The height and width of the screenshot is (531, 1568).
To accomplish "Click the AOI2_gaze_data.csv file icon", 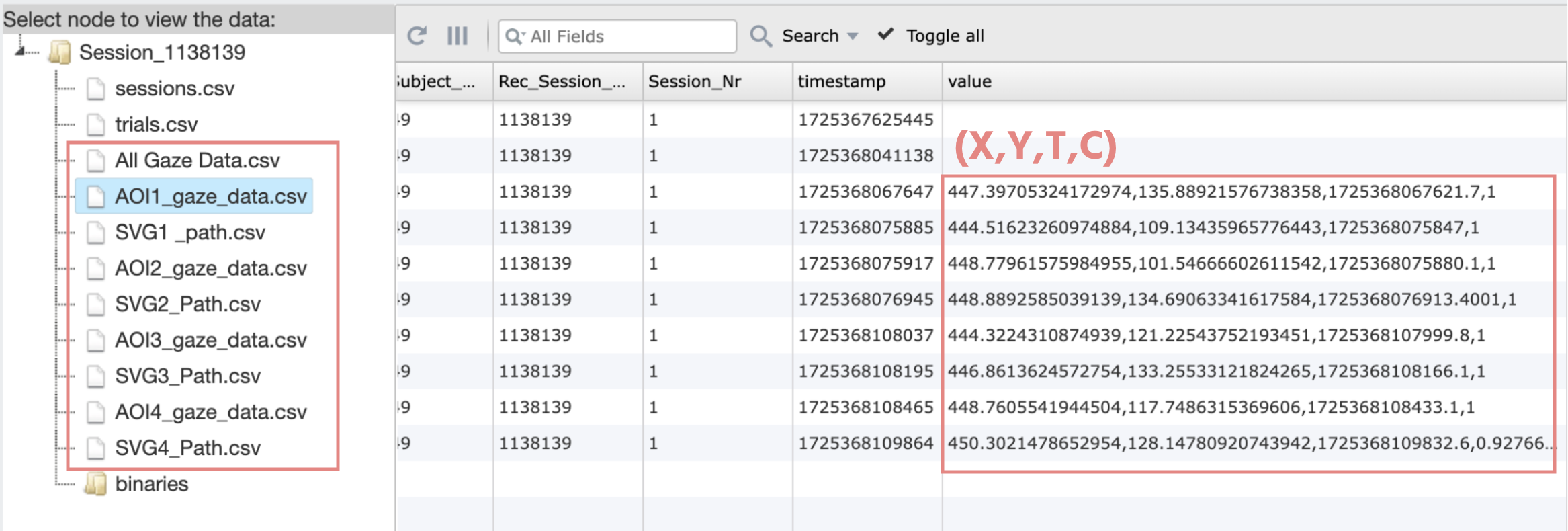I will (x=96, y=268).
